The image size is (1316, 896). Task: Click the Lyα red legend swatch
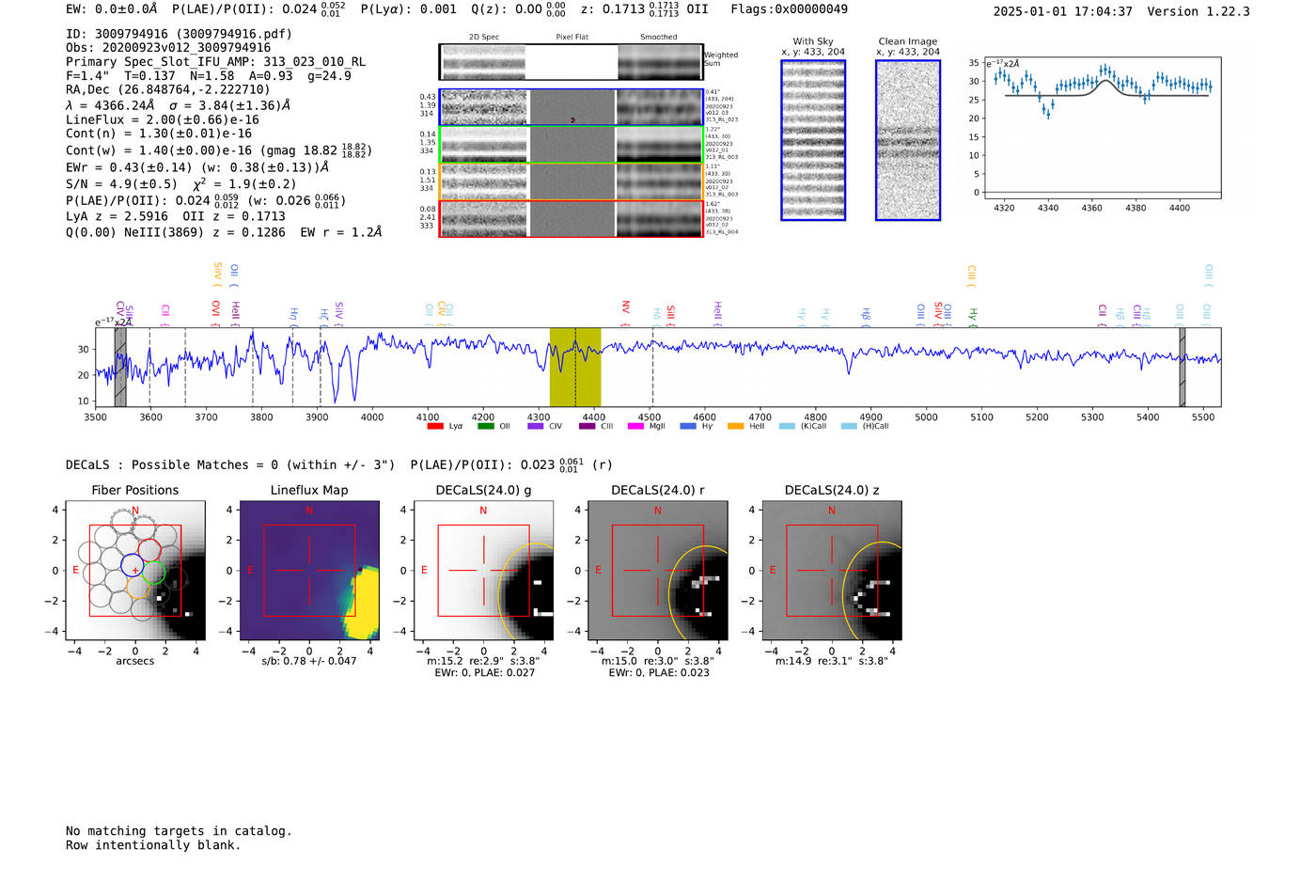[x=434, y=426]
